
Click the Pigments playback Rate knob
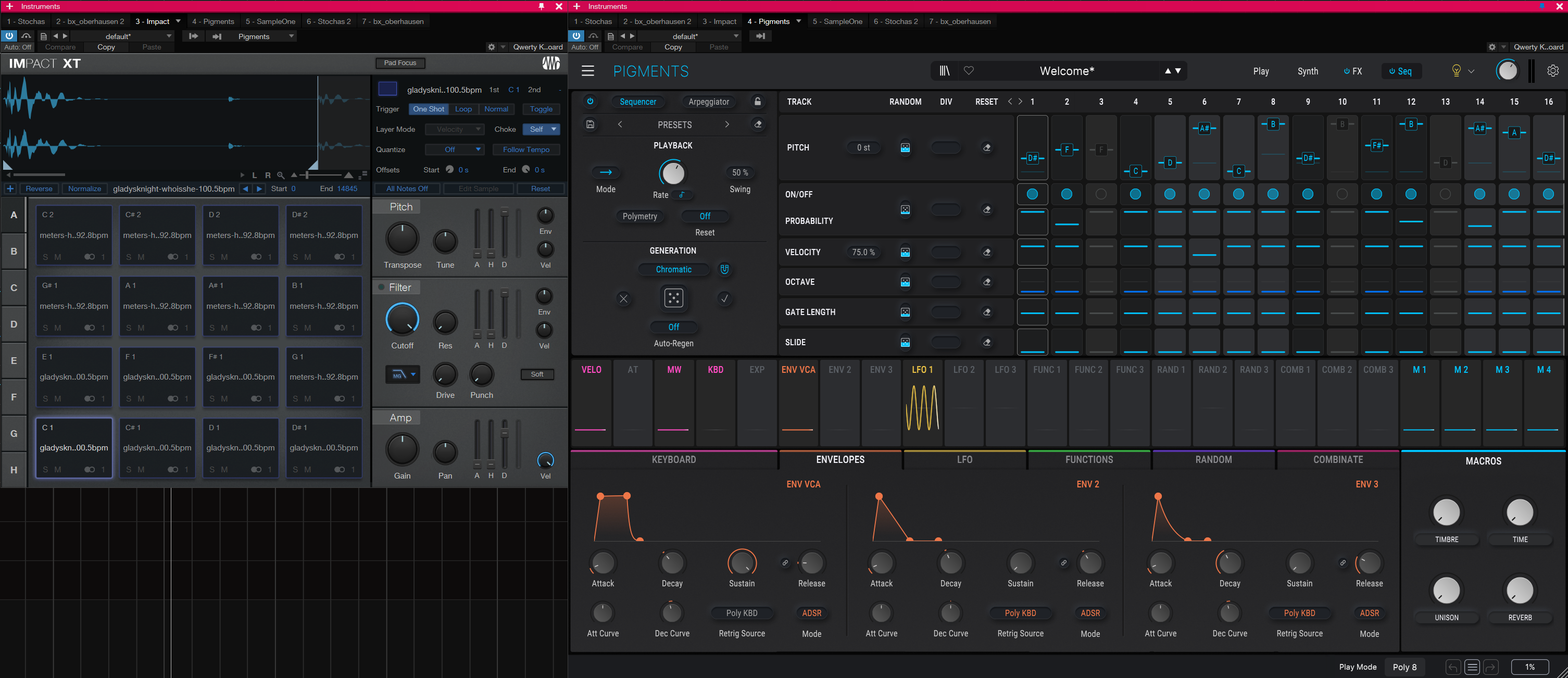pos(673,173)
